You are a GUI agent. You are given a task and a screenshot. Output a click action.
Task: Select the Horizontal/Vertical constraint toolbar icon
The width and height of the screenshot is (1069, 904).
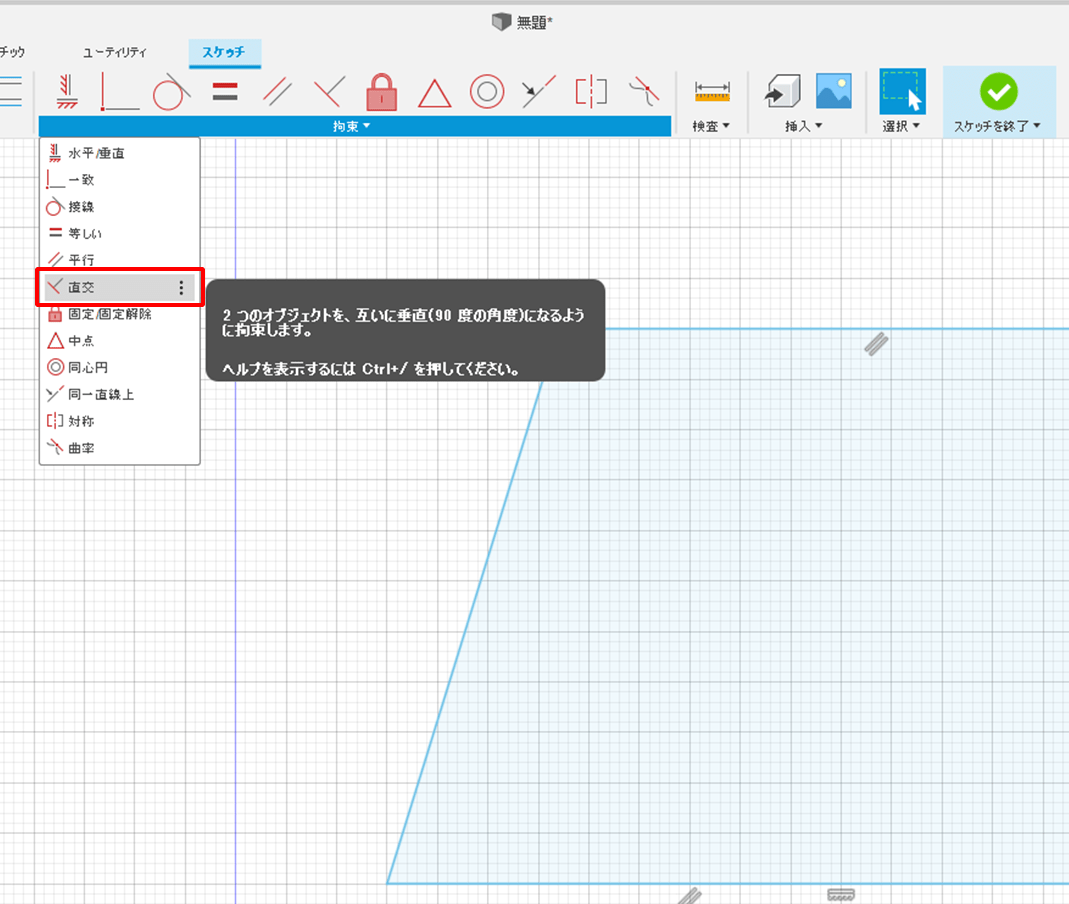[68, 92]
